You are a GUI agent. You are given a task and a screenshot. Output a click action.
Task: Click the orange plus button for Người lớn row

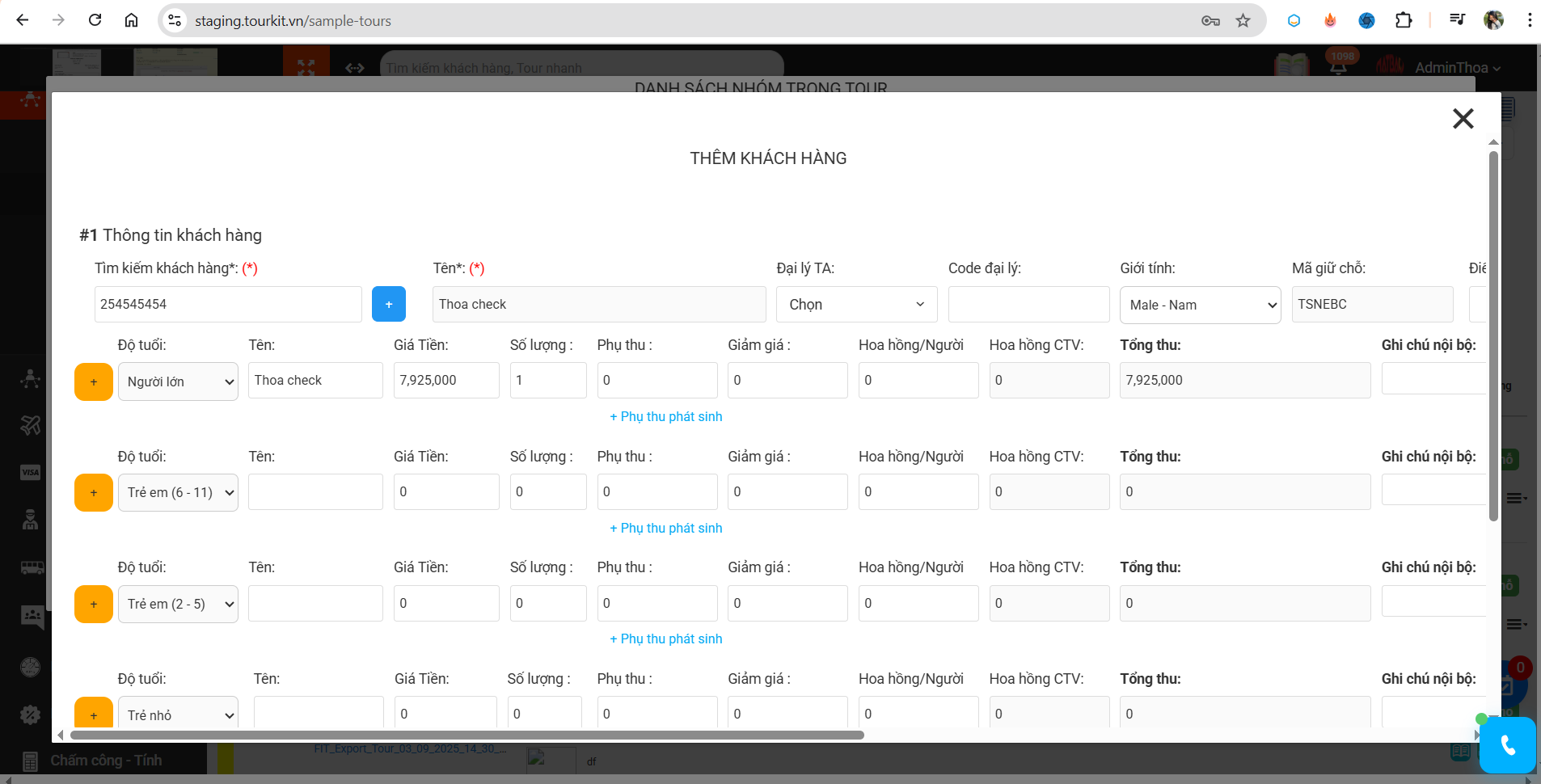94,381
